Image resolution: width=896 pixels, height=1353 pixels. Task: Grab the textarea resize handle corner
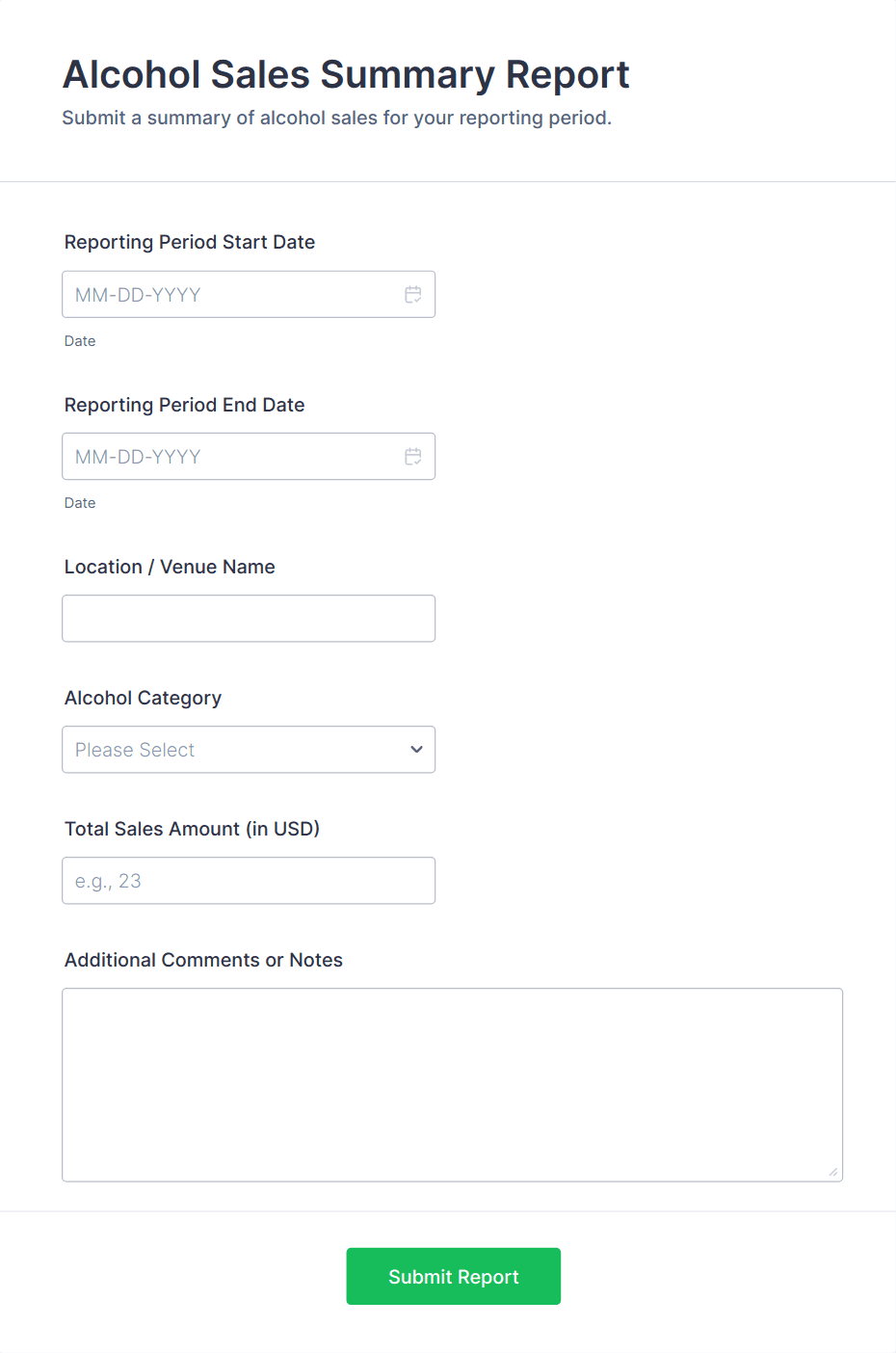tap(833, 1172)
